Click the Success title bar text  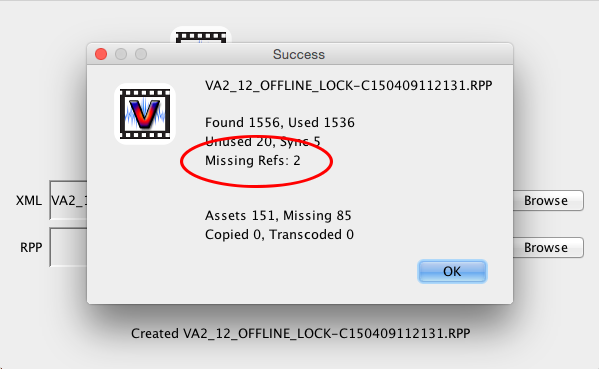tap(299, 55)
